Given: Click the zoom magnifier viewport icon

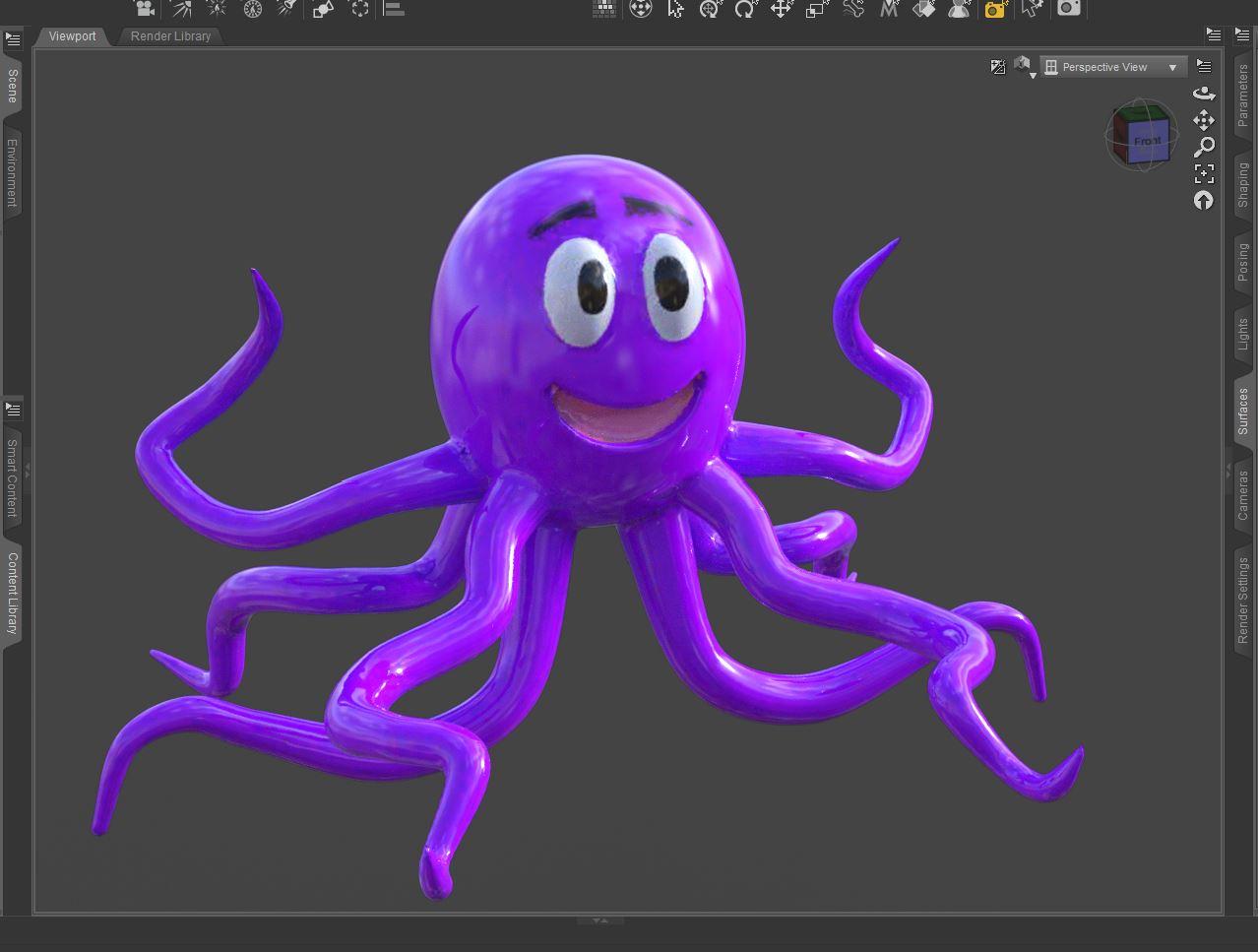Looking at the screenshot, I should click(1204, 147).
